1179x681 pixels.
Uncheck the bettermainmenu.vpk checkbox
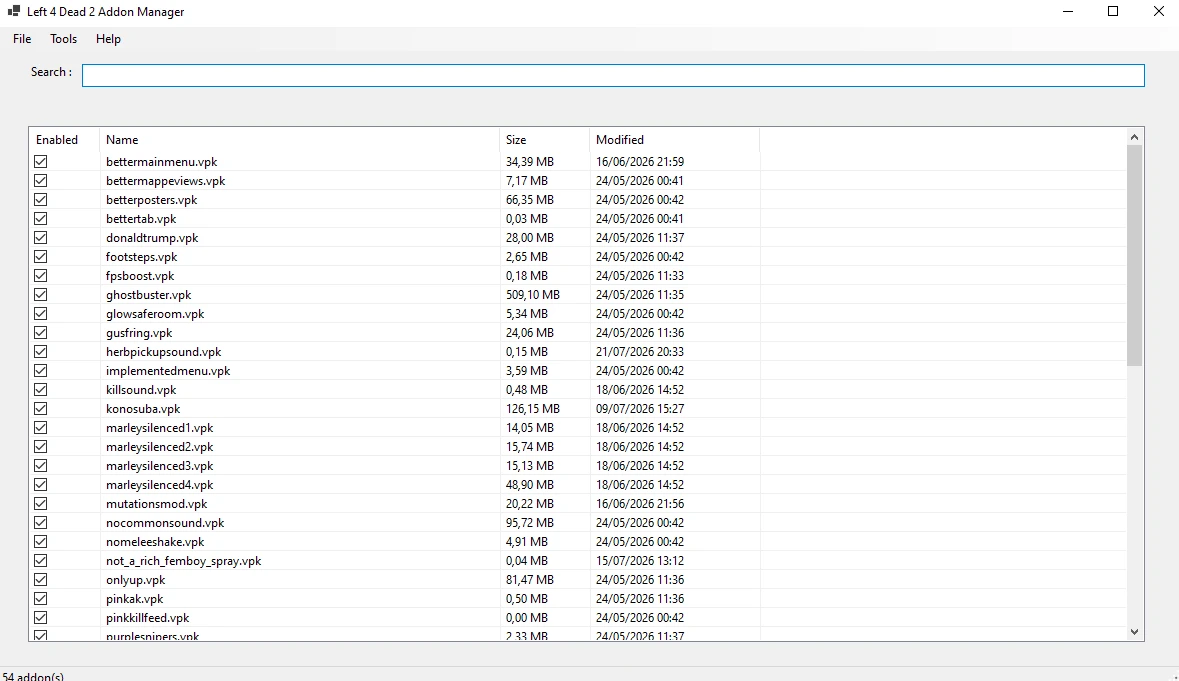(x=41, y=162)
